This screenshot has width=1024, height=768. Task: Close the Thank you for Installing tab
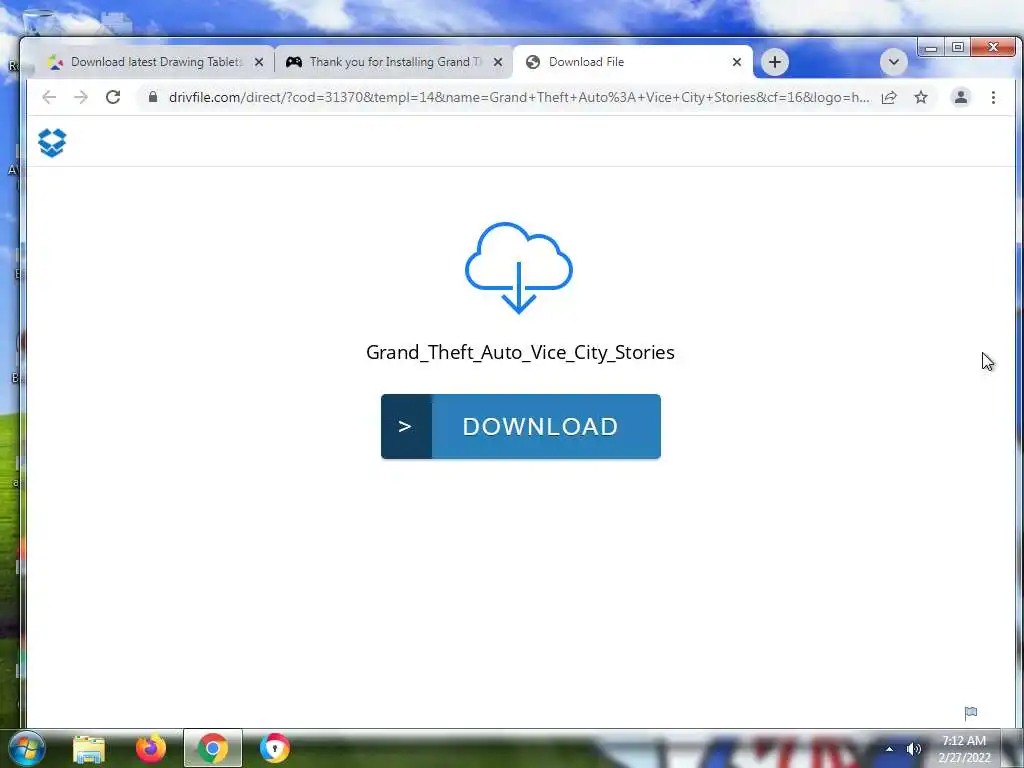click(498, 62)
